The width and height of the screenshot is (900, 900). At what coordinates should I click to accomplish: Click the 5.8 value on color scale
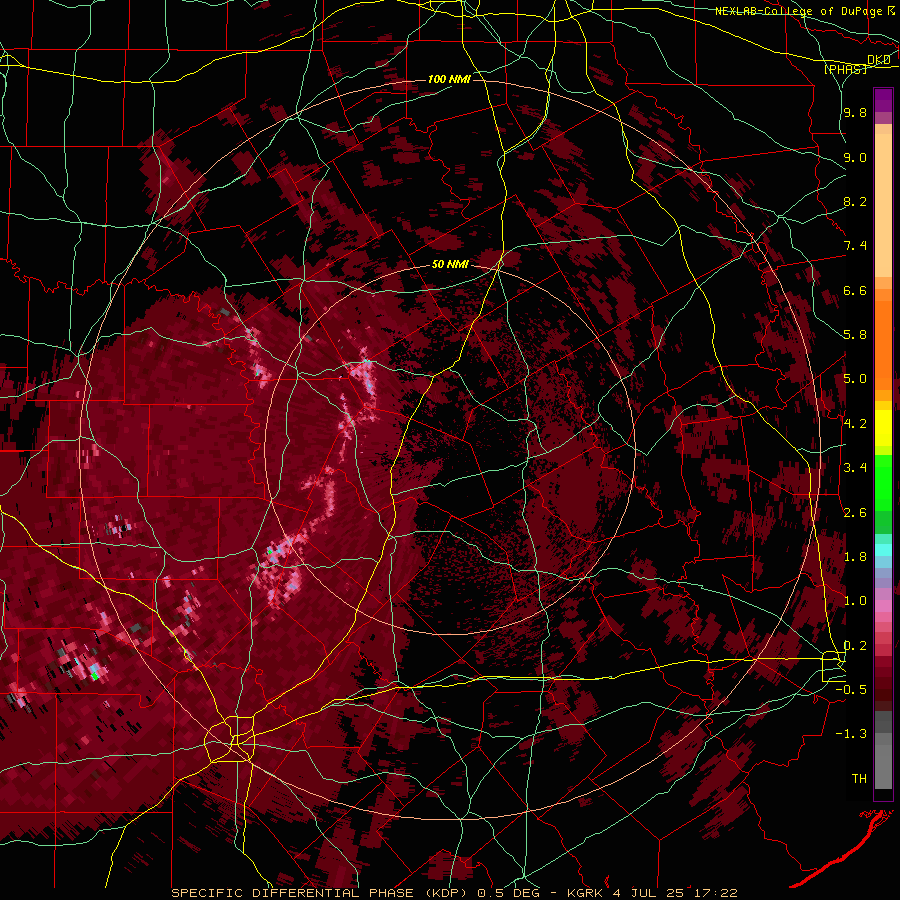(855, 335)
